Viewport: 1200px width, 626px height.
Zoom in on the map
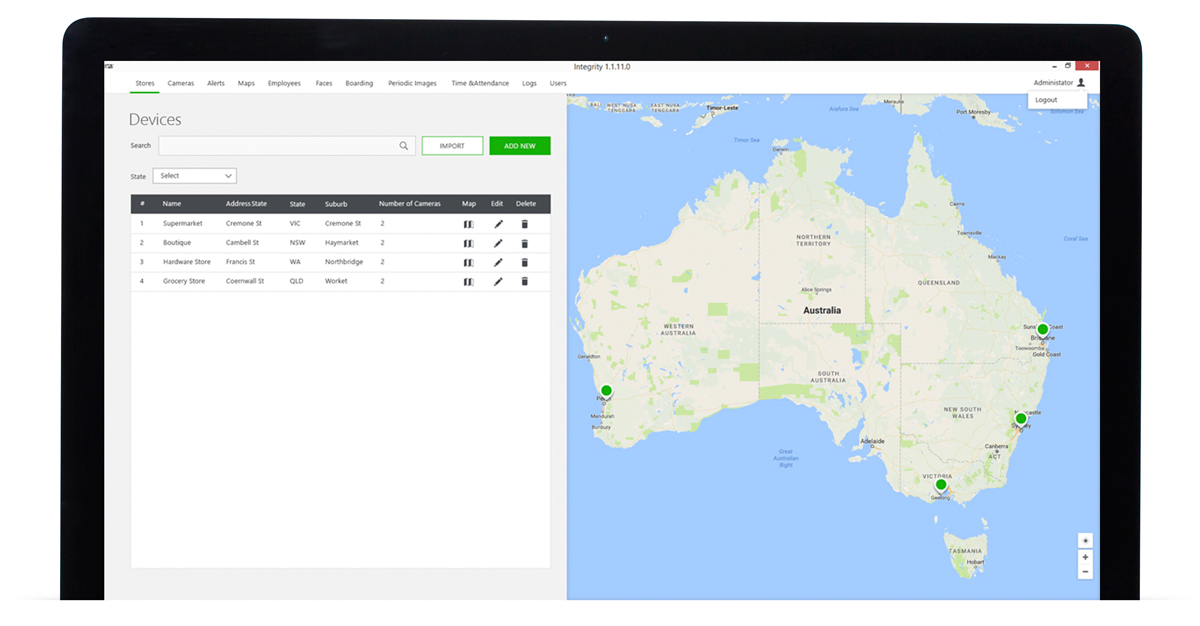1085,557
